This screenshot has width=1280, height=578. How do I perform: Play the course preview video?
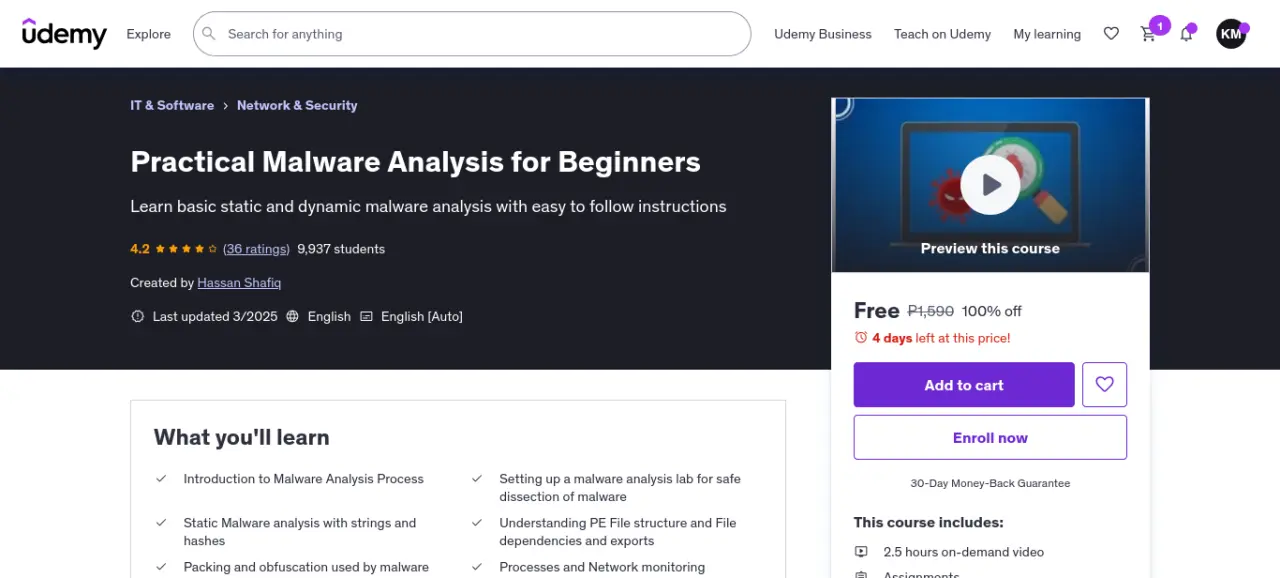pyautogui.click(x=990, y=184)
